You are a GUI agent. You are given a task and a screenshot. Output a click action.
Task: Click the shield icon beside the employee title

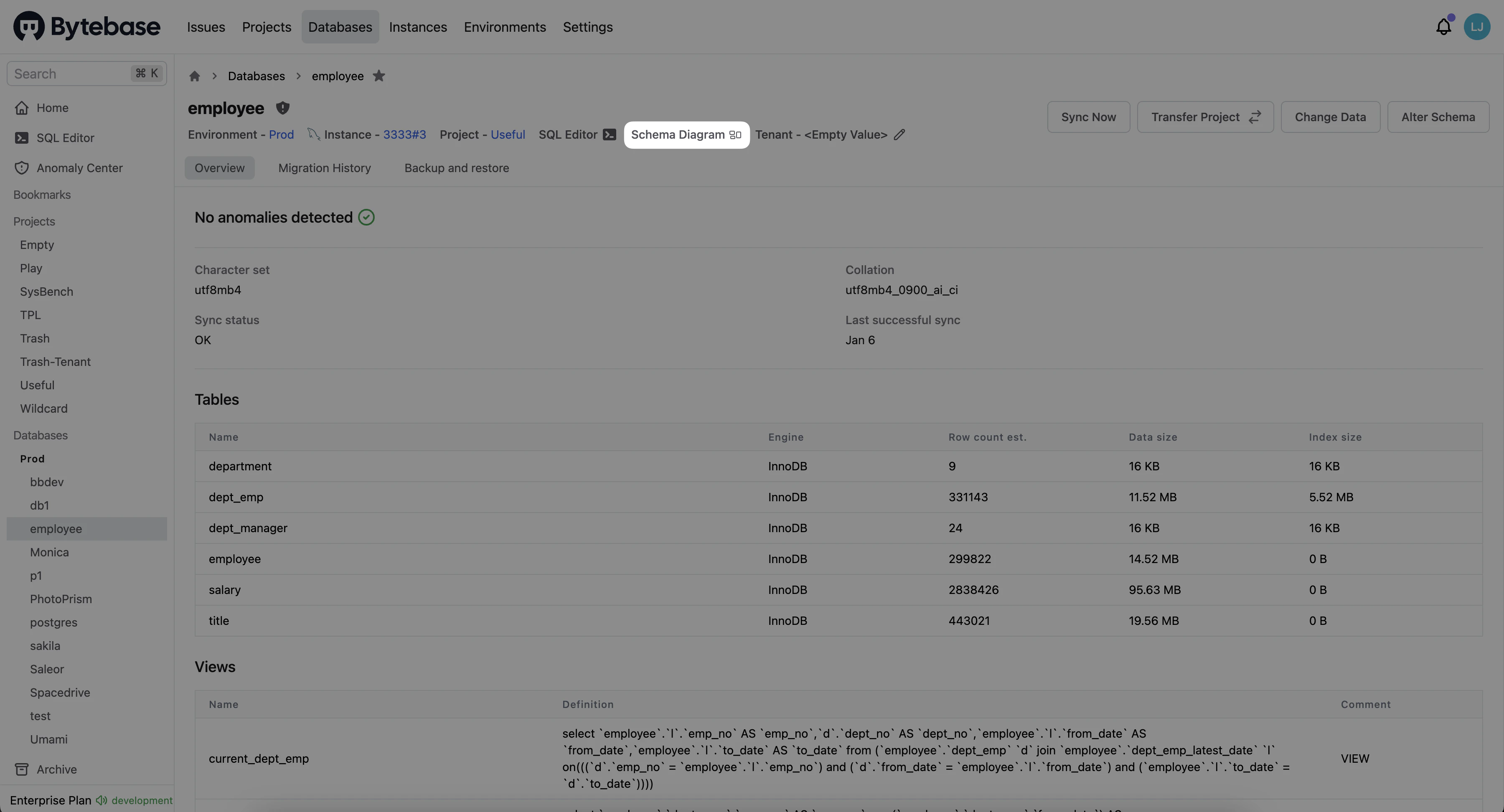point(282,108)
